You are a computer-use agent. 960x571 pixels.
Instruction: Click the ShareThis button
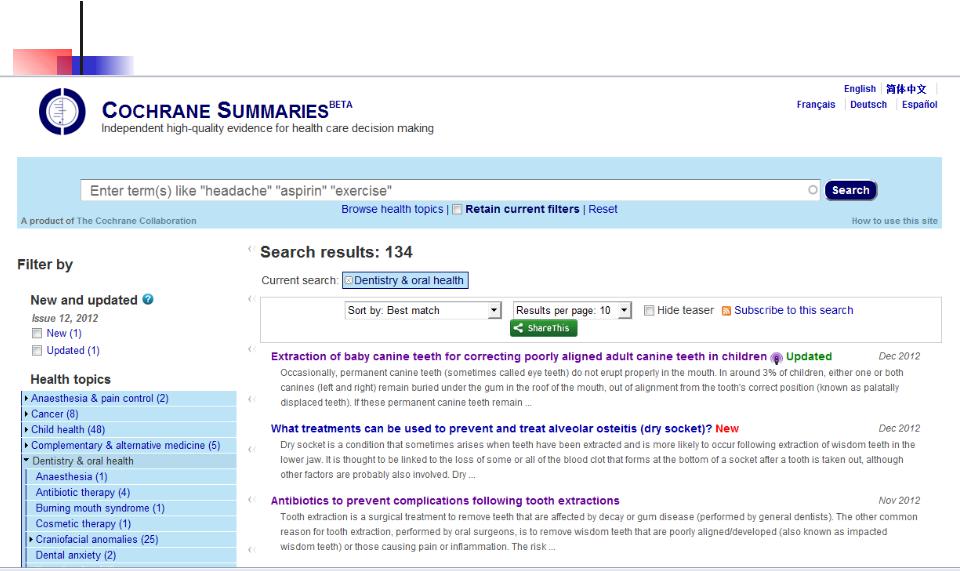543,328
